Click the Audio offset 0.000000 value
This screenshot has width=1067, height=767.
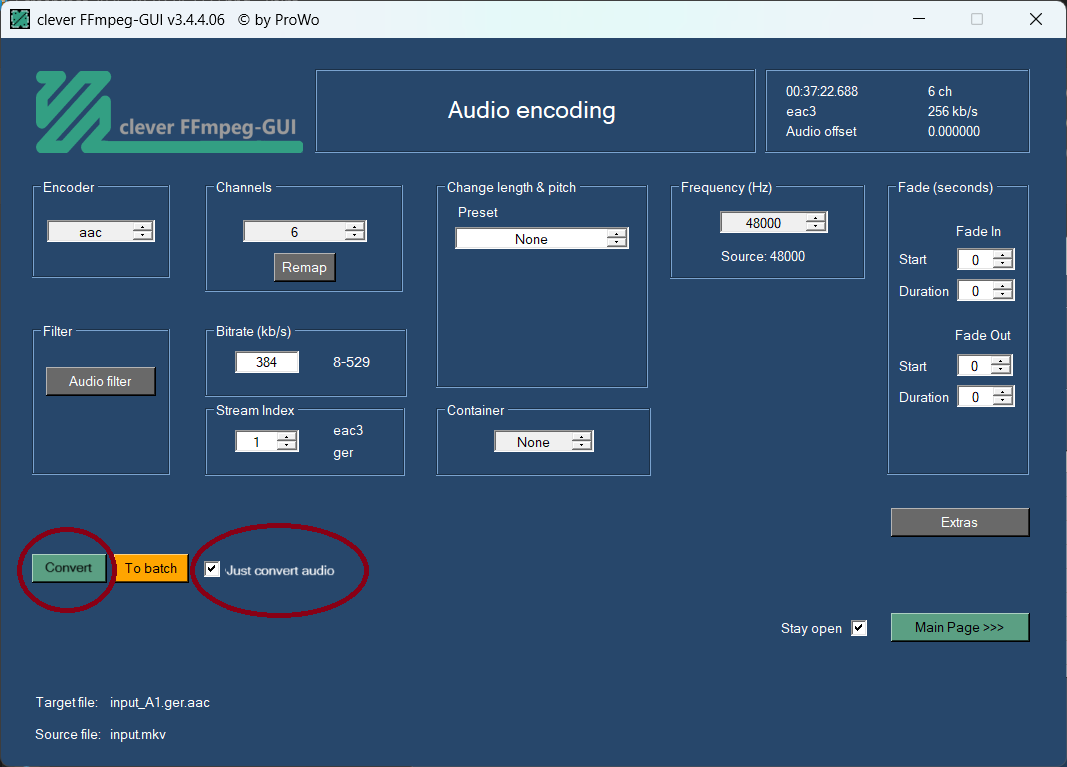point(954,131)
